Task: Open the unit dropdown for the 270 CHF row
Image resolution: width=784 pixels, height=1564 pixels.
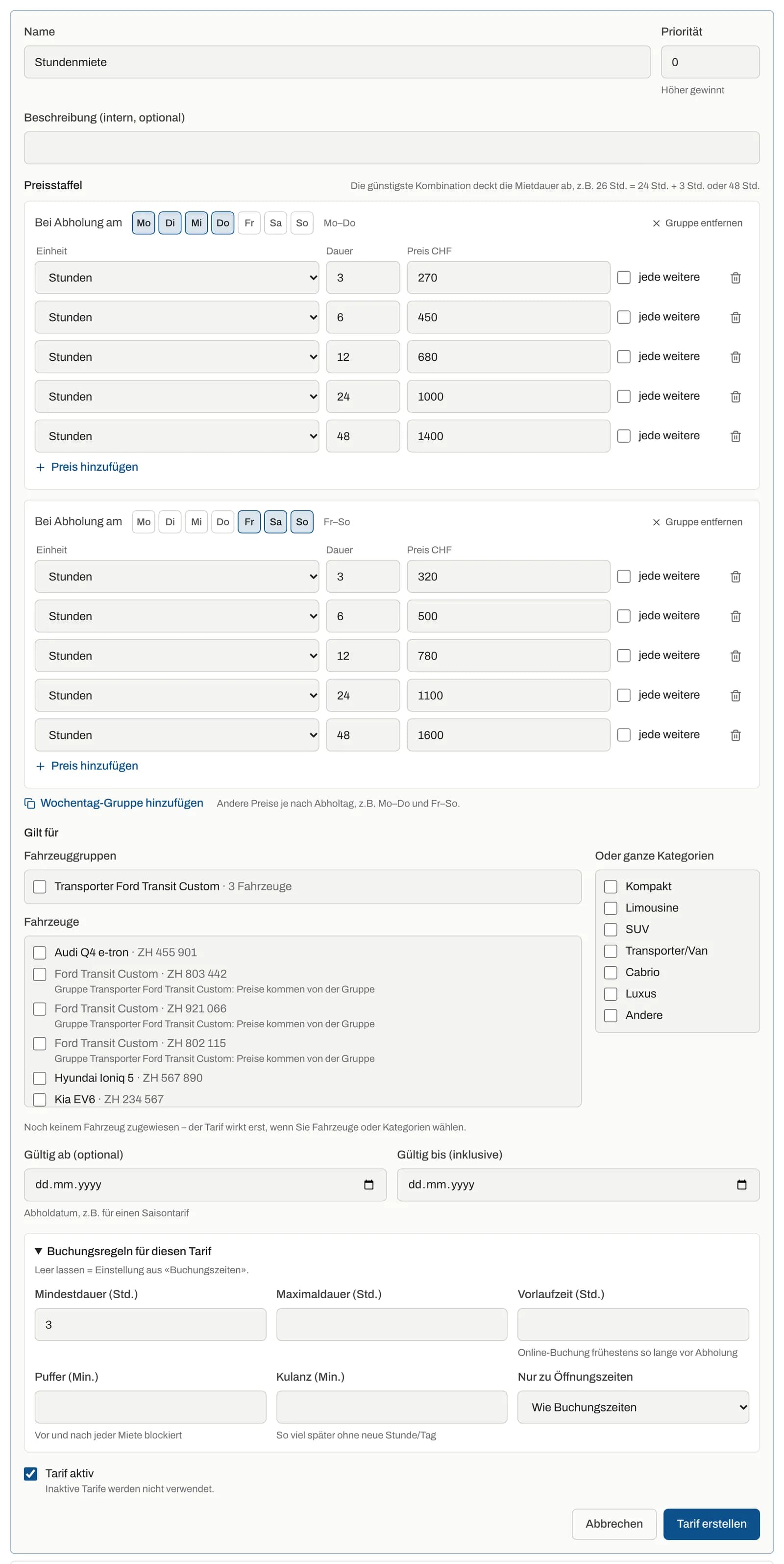Action: 176,277
